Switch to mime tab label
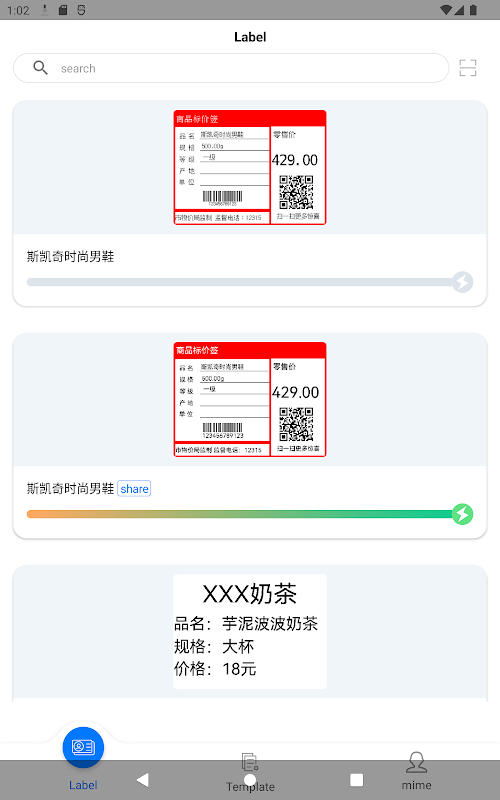This screenshot has width=500, height=800. tap(416, 785)
